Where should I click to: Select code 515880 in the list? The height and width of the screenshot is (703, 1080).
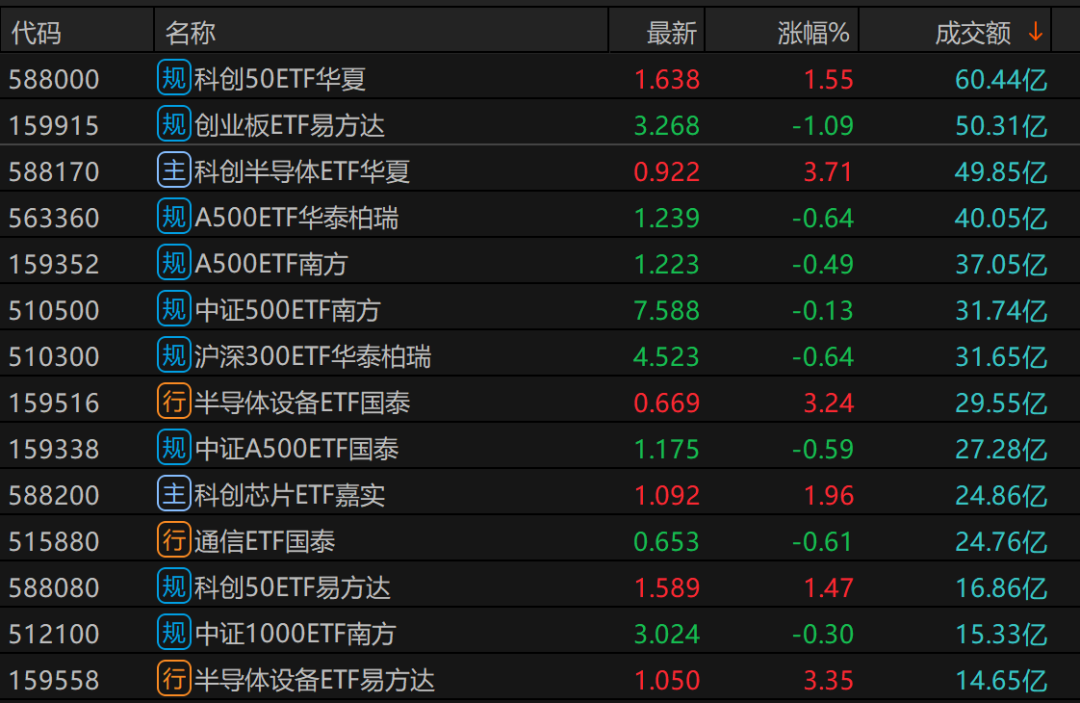point(54,541)
